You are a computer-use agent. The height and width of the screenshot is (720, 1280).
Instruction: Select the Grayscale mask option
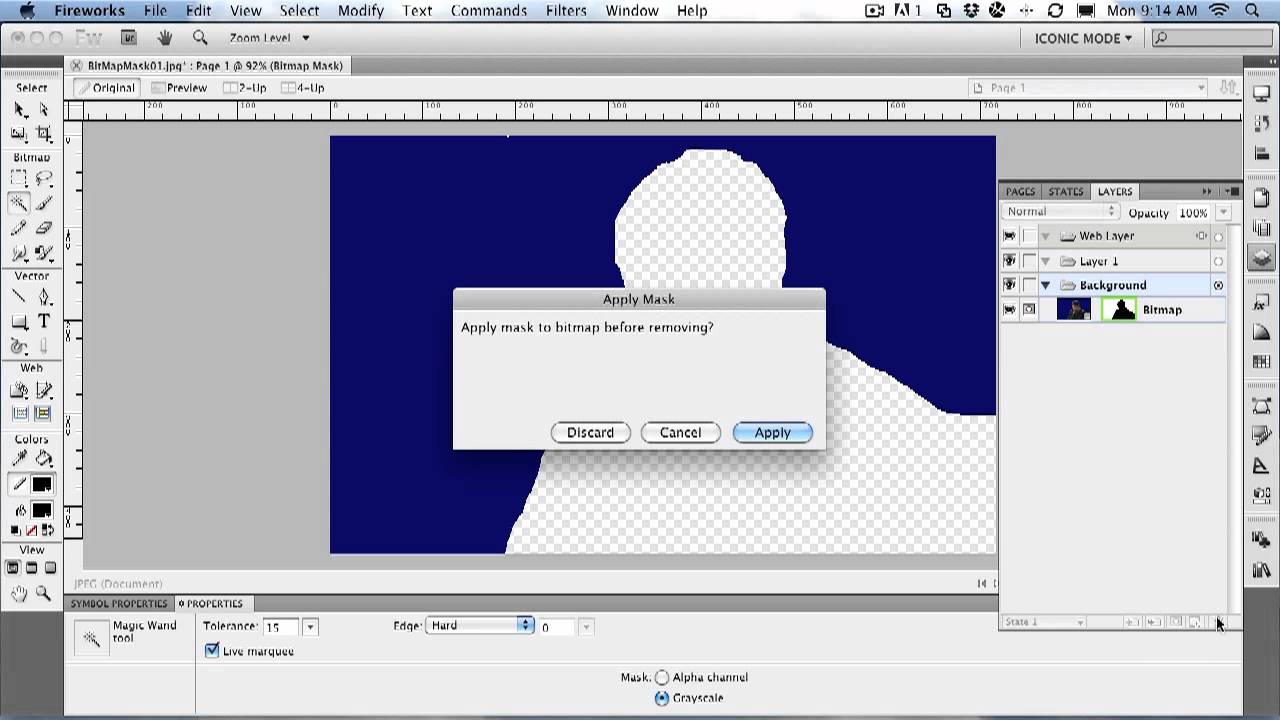pyautogui.click(x=662, y=698)
